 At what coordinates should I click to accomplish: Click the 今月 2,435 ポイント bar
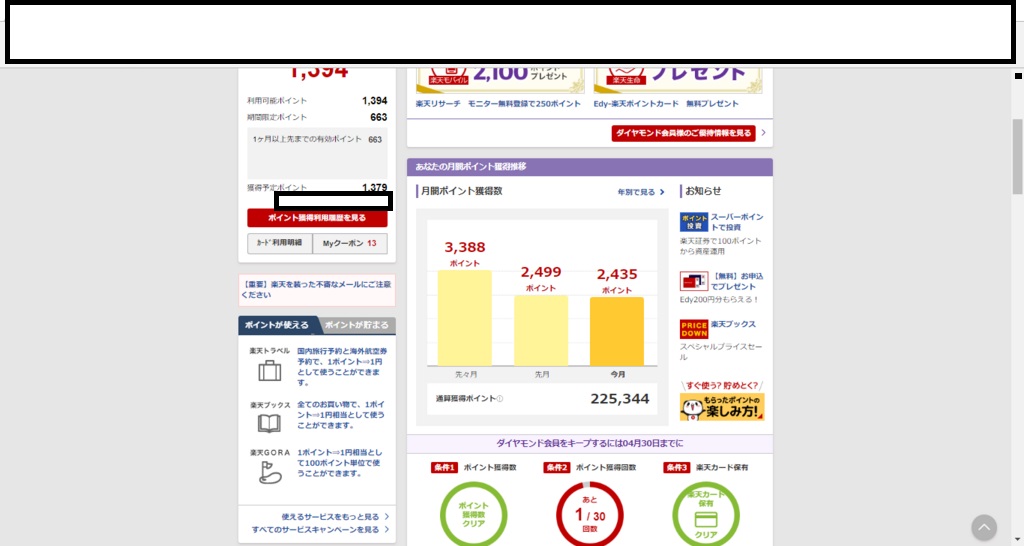coord(616,332)
